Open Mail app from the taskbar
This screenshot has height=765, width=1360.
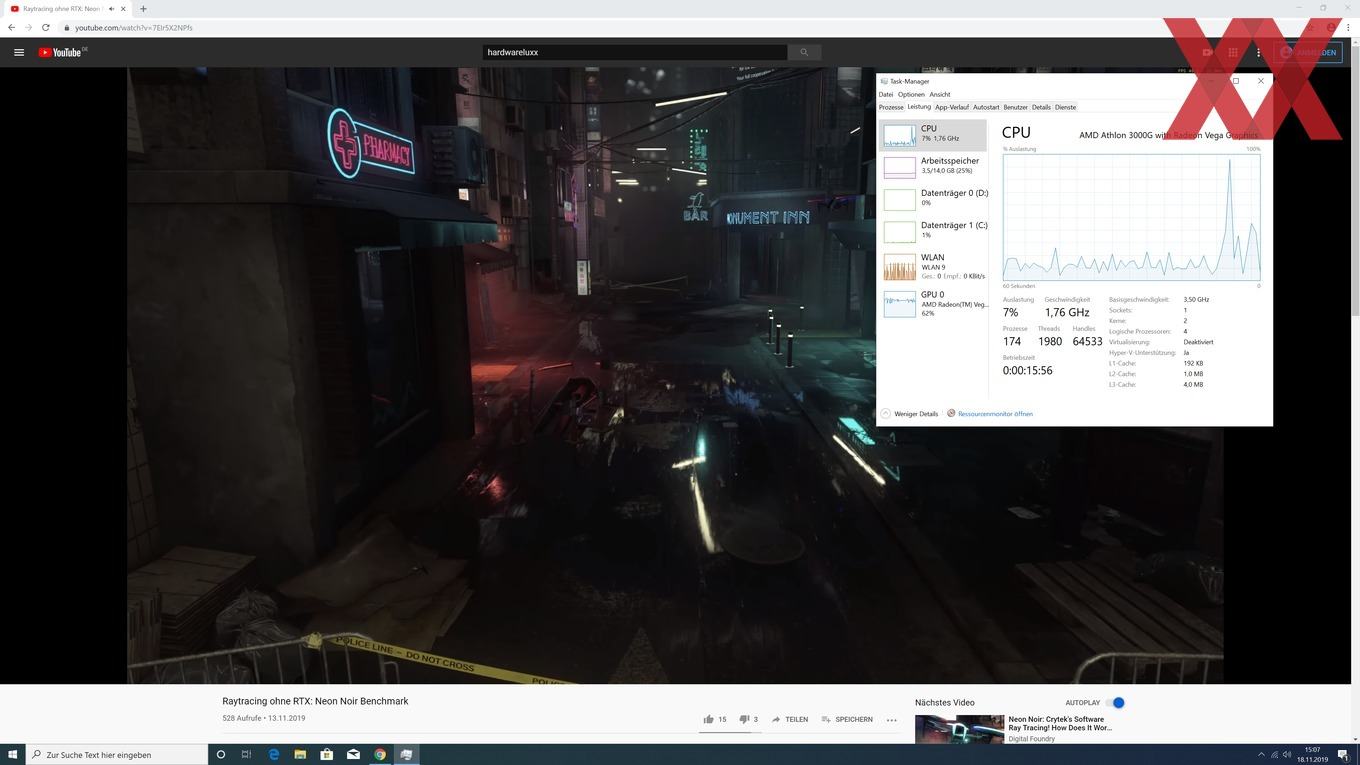click(x=353, y=754)
